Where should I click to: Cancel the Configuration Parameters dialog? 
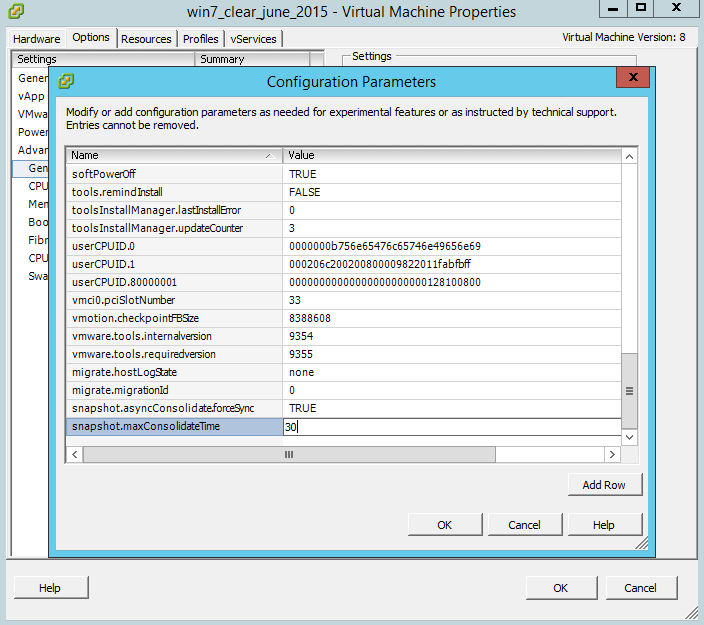[524, 525]
